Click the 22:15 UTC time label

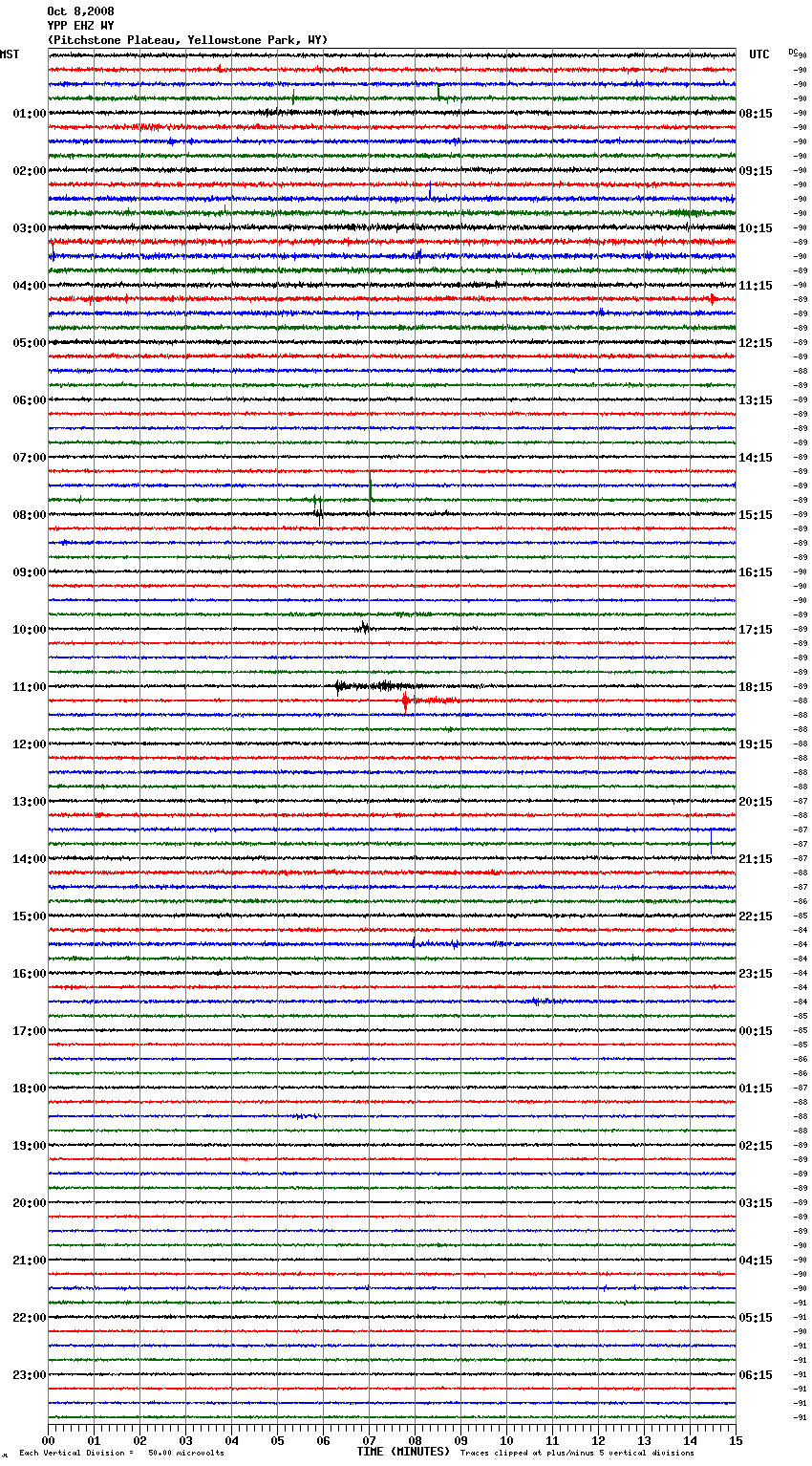tap(756, 916)
